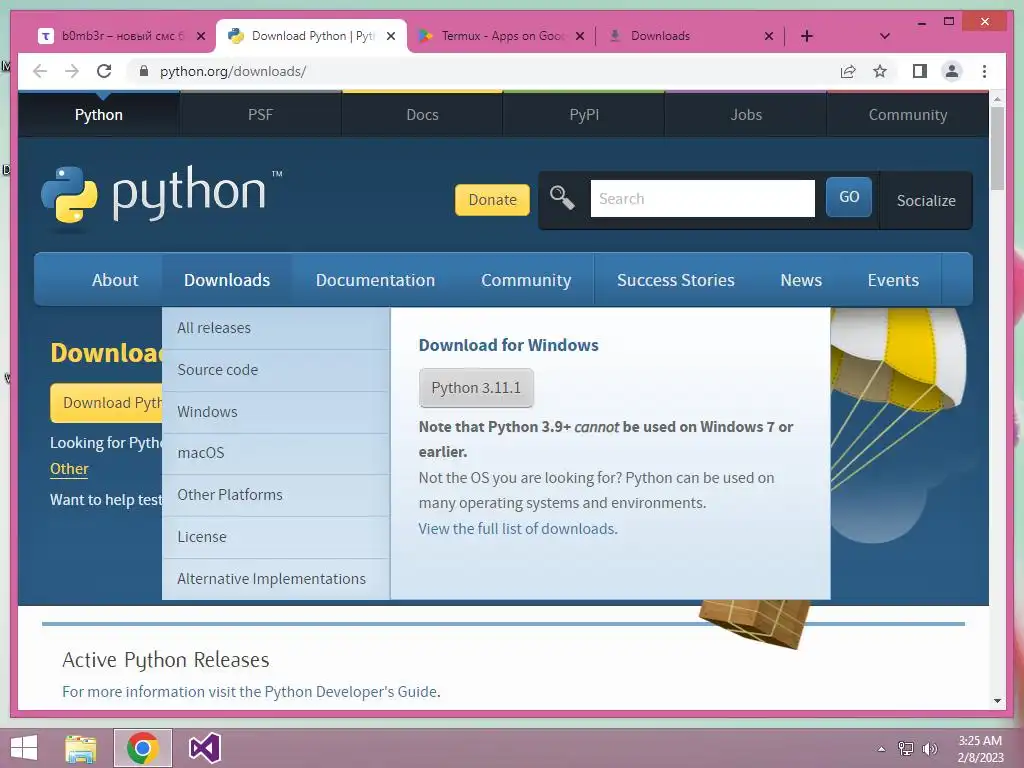The width and height of the screenshot is (1024, 768).
Task: Click the Other link
Action: (69, 469)
